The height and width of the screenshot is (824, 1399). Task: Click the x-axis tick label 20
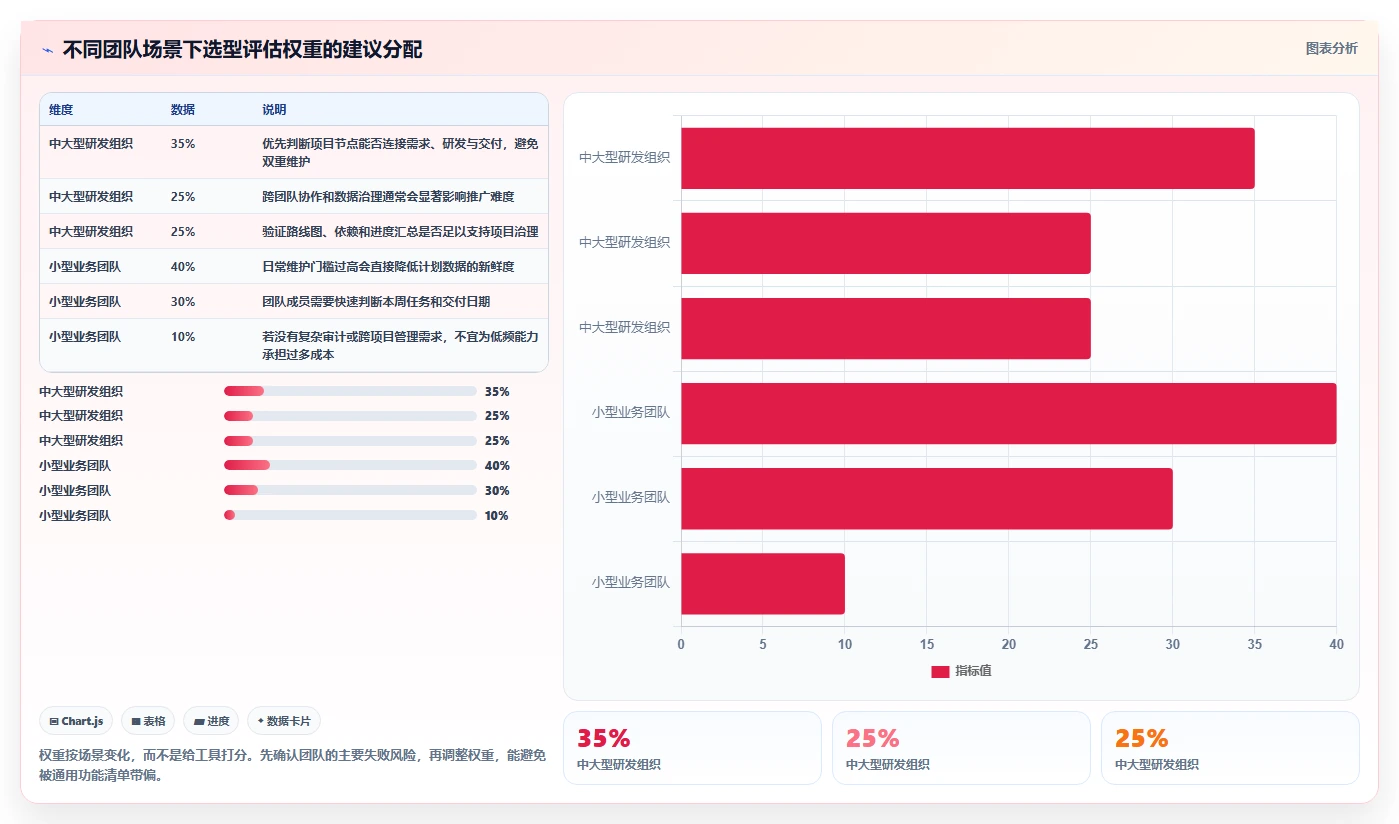[x=1008, y=645]
